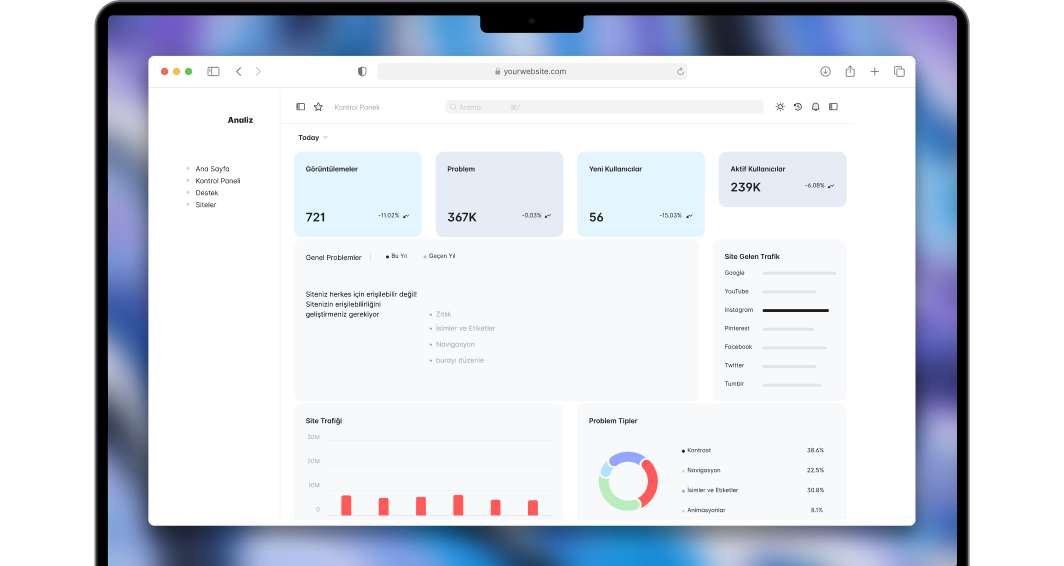Screen dimensions: 1064x566
Task: Select the Geçen Yıl legend option
Action: 440,256
